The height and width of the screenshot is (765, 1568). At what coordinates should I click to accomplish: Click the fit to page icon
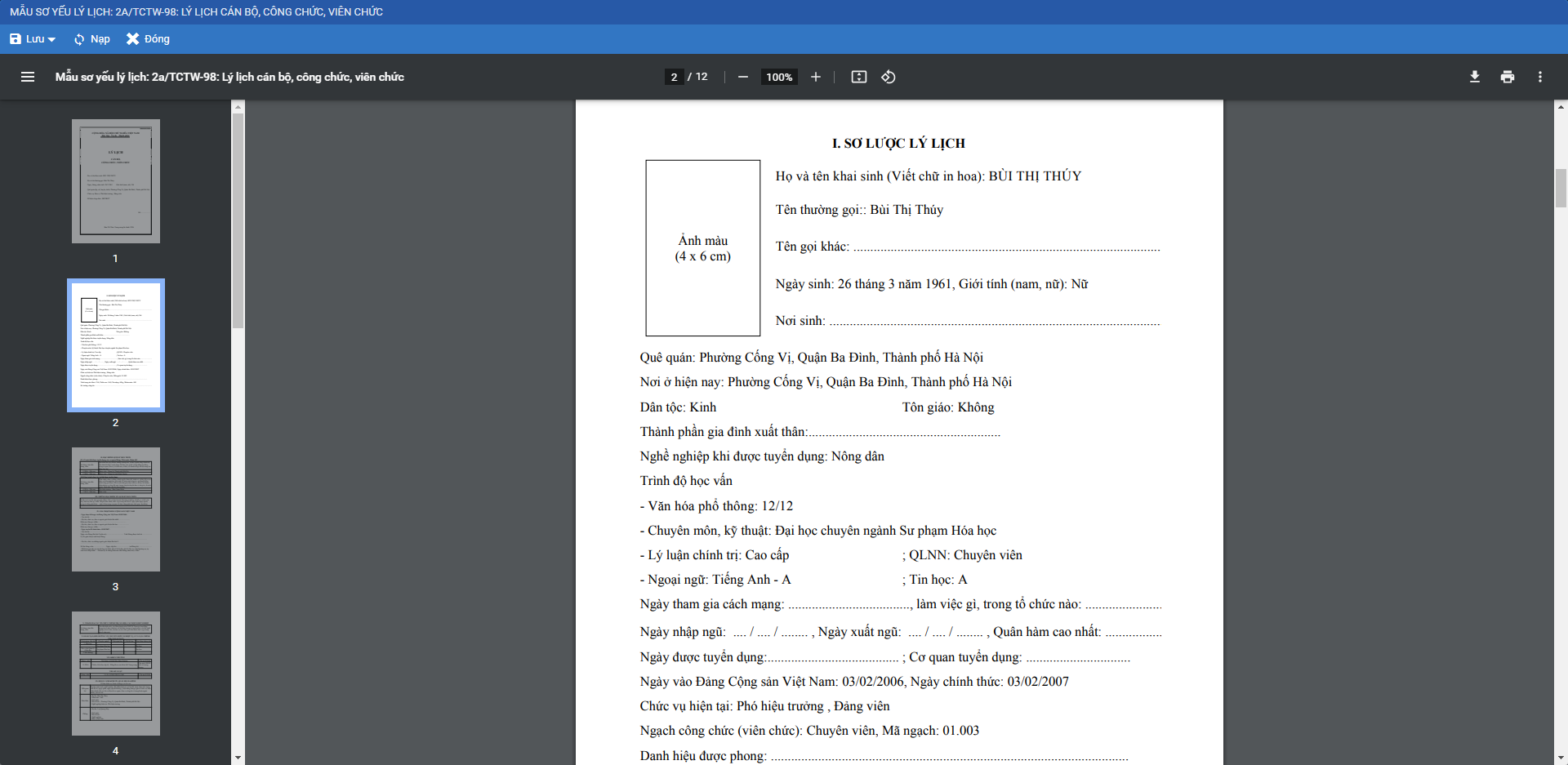click(858, 77)
